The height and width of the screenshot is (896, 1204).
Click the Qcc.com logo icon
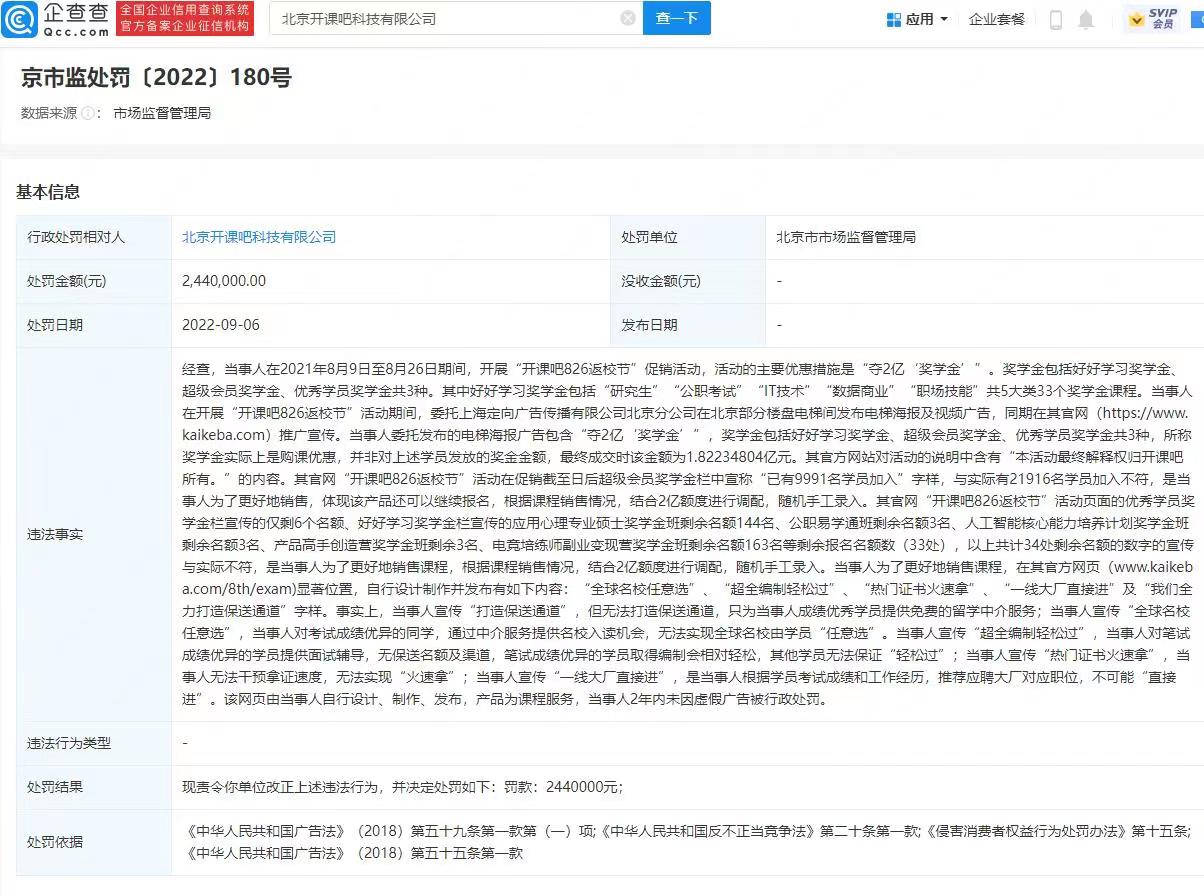tap(20, 18)
